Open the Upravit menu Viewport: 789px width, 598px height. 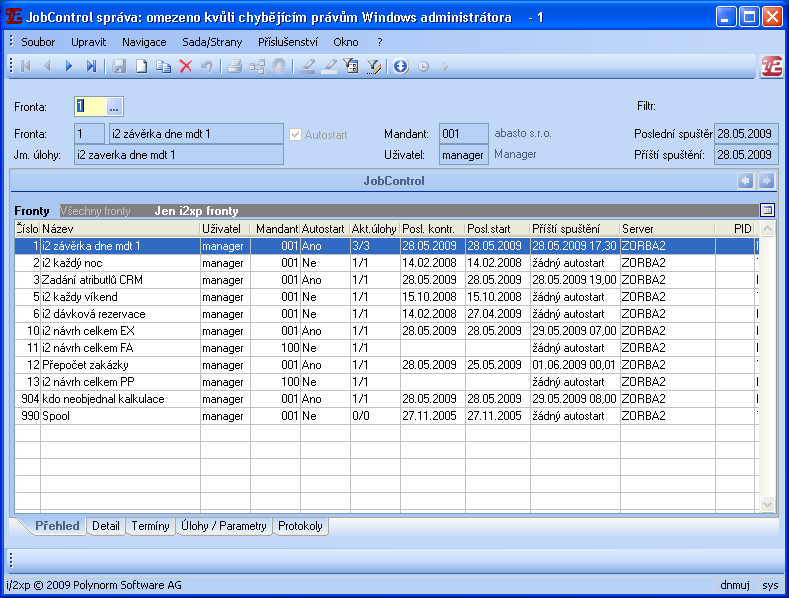click(89, 42)
